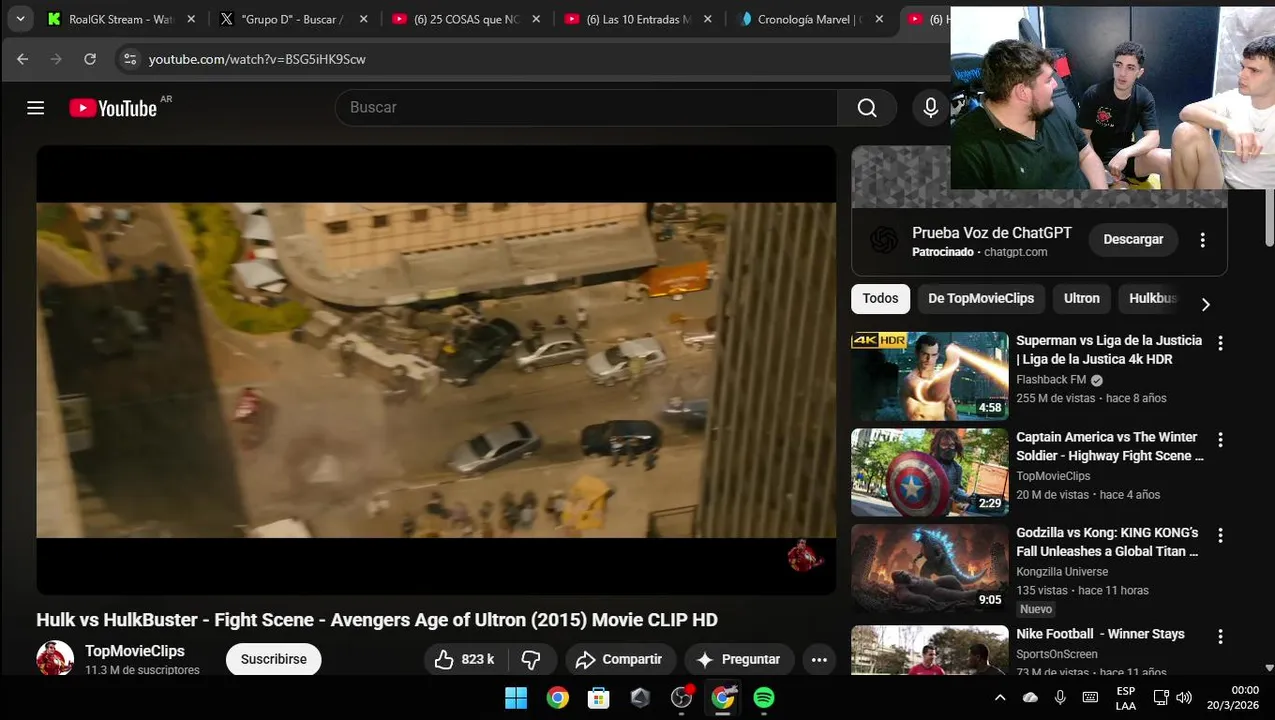This screenshot has height=720, width=1275.
Task: Activate voice search microphone
Action: 930,108
